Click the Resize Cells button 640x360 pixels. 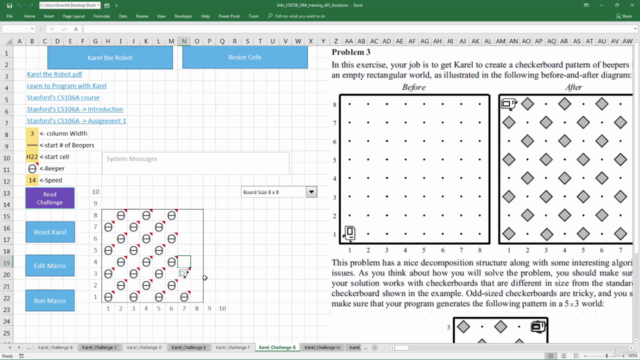[245, 57]
